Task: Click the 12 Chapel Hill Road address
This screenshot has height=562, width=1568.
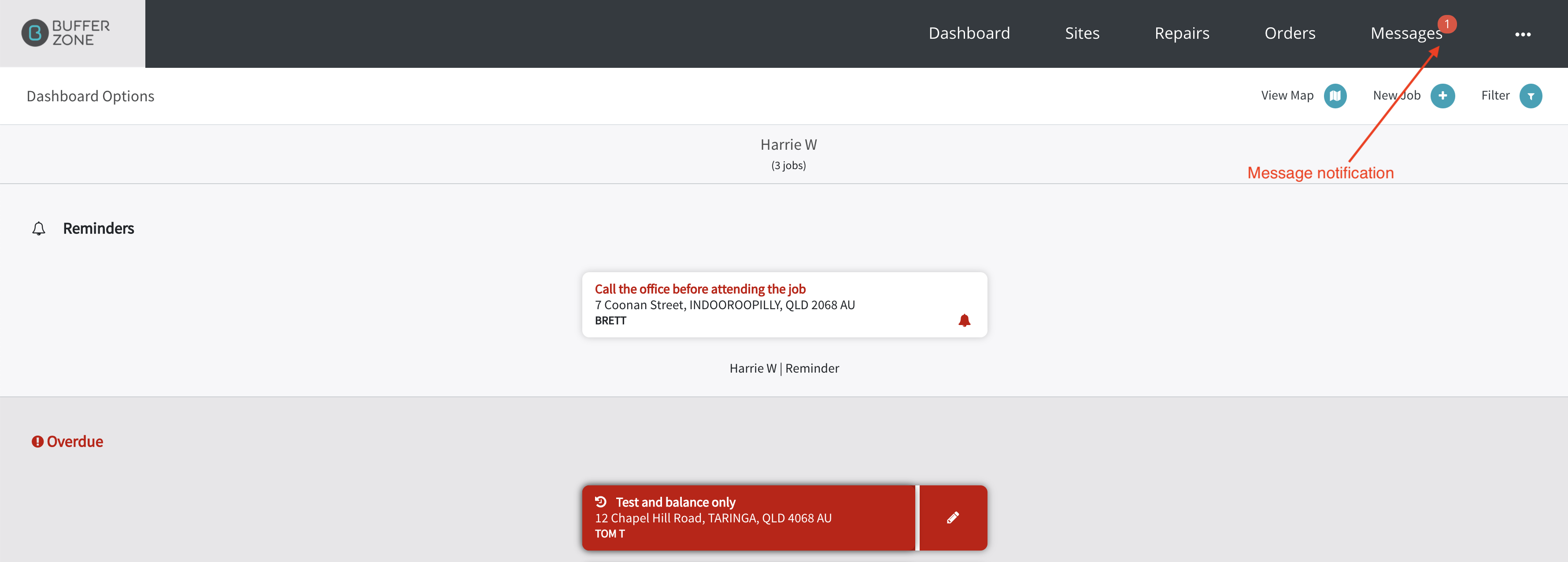Action: click(713, 518)
